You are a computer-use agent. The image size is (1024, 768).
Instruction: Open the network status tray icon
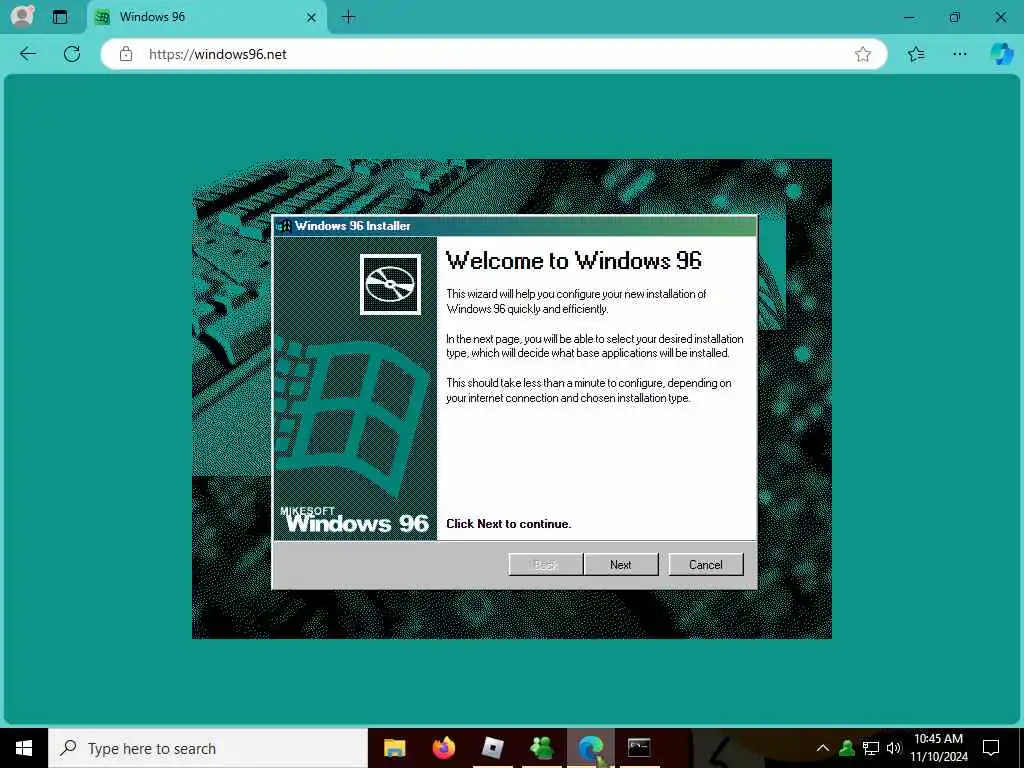[871, 748]
